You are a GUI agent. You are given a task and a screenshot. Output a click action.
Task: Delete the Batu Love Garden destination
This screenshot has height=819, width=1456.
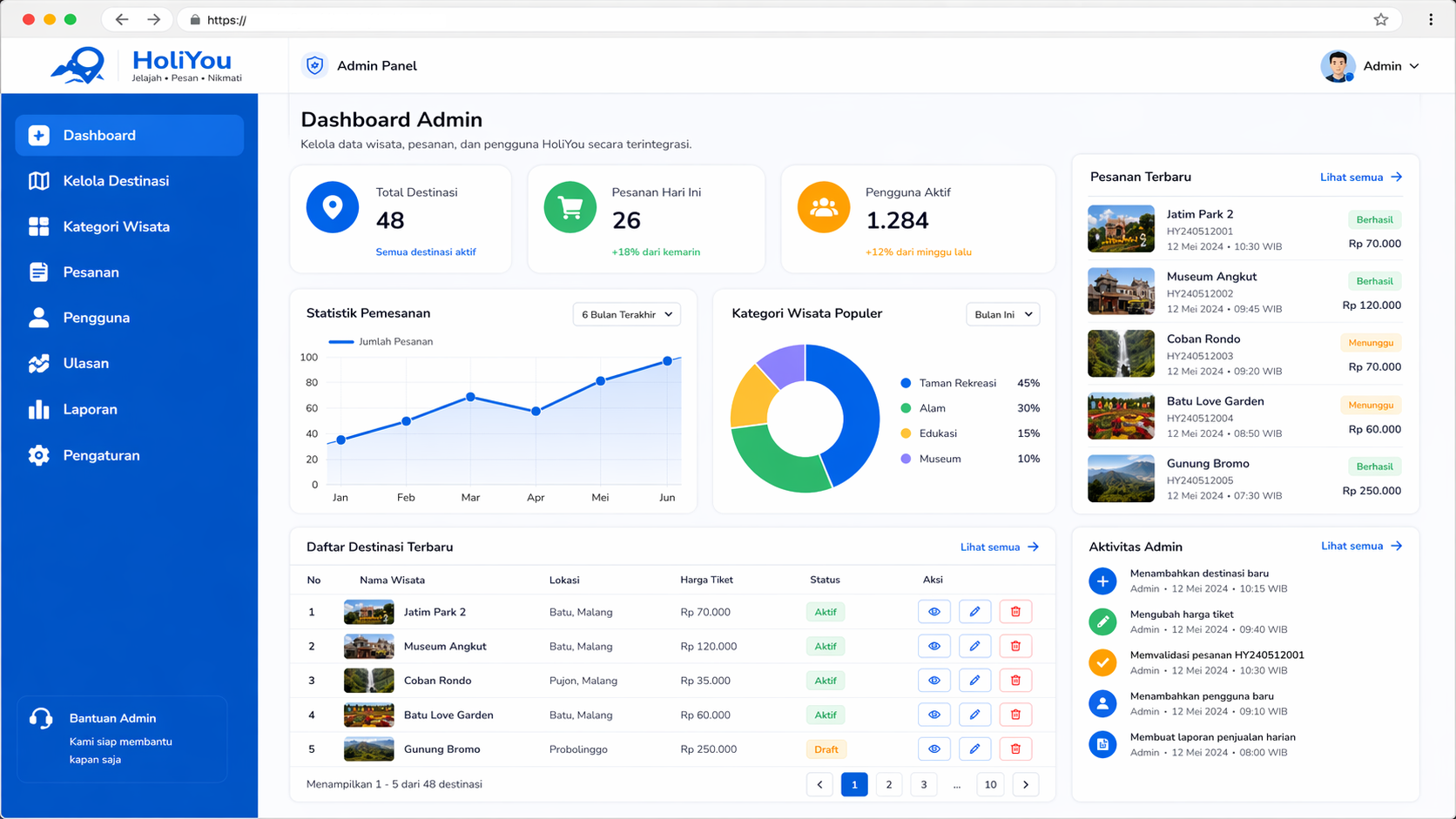click(1015, 715)
